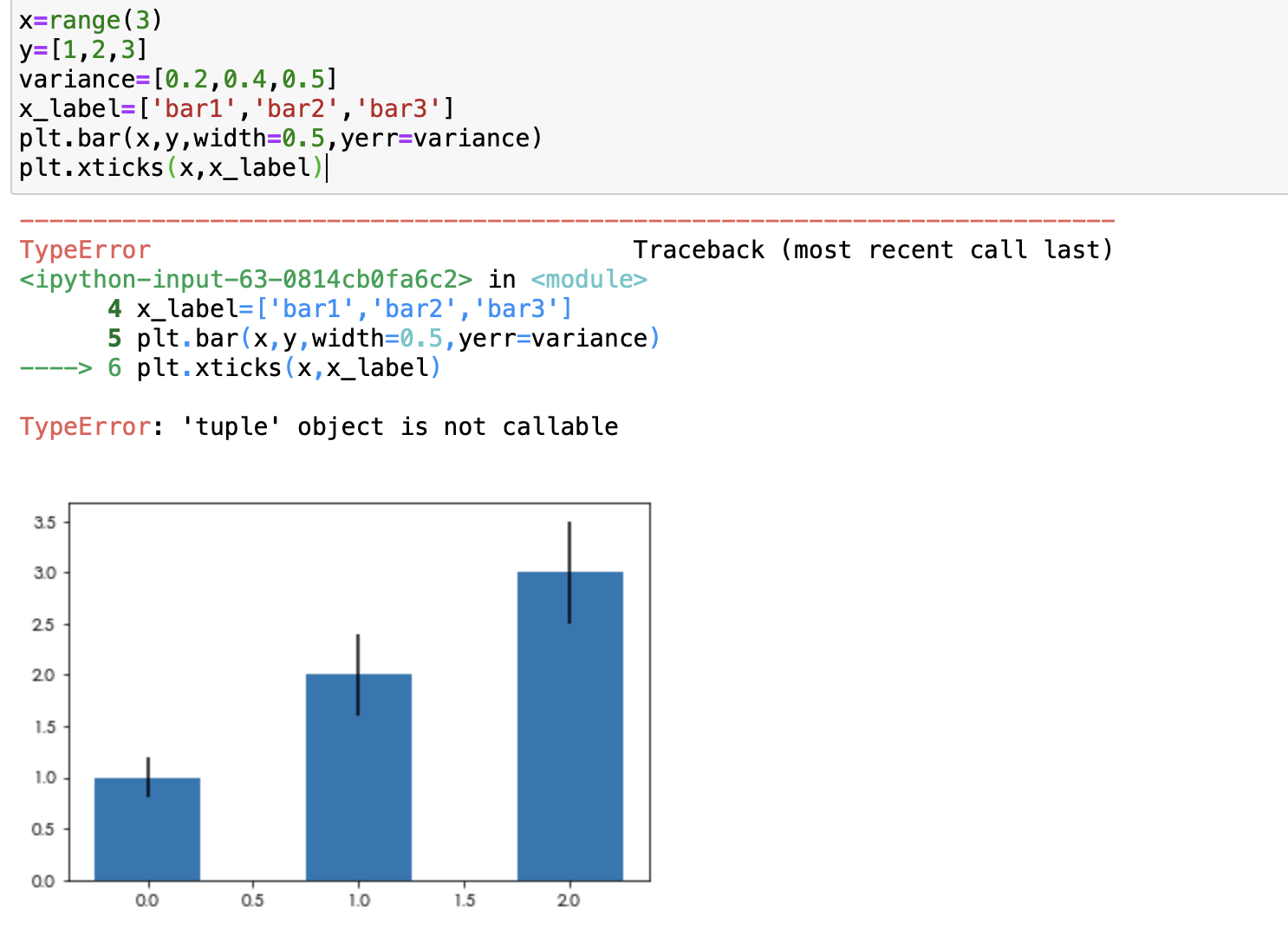
Task: Click the plt.bar call in code cell
Action: [279, 138]
